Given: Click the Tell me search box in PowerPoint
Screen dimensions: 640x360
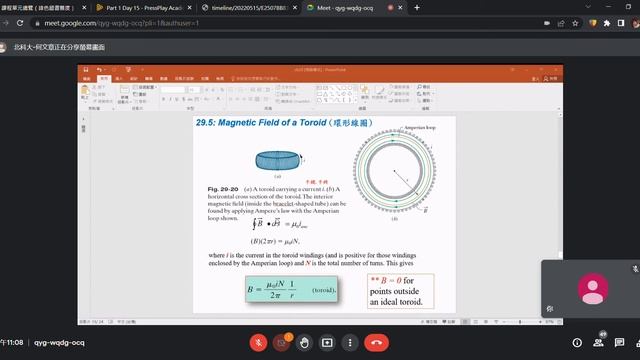Looking at the screenshot, I should [256, 78].
